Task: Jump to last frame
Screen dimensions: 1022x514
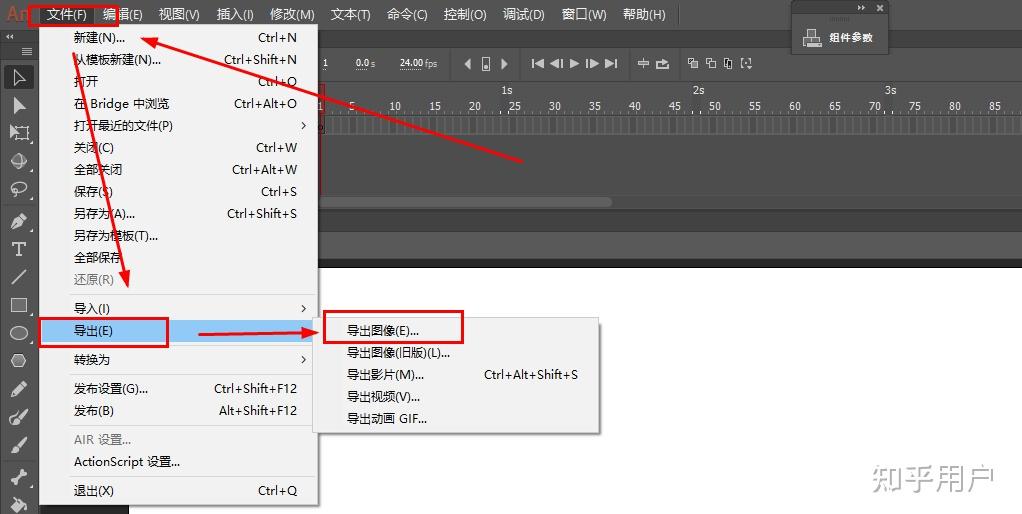Action: pyautogui.click(x=611, y=64)
